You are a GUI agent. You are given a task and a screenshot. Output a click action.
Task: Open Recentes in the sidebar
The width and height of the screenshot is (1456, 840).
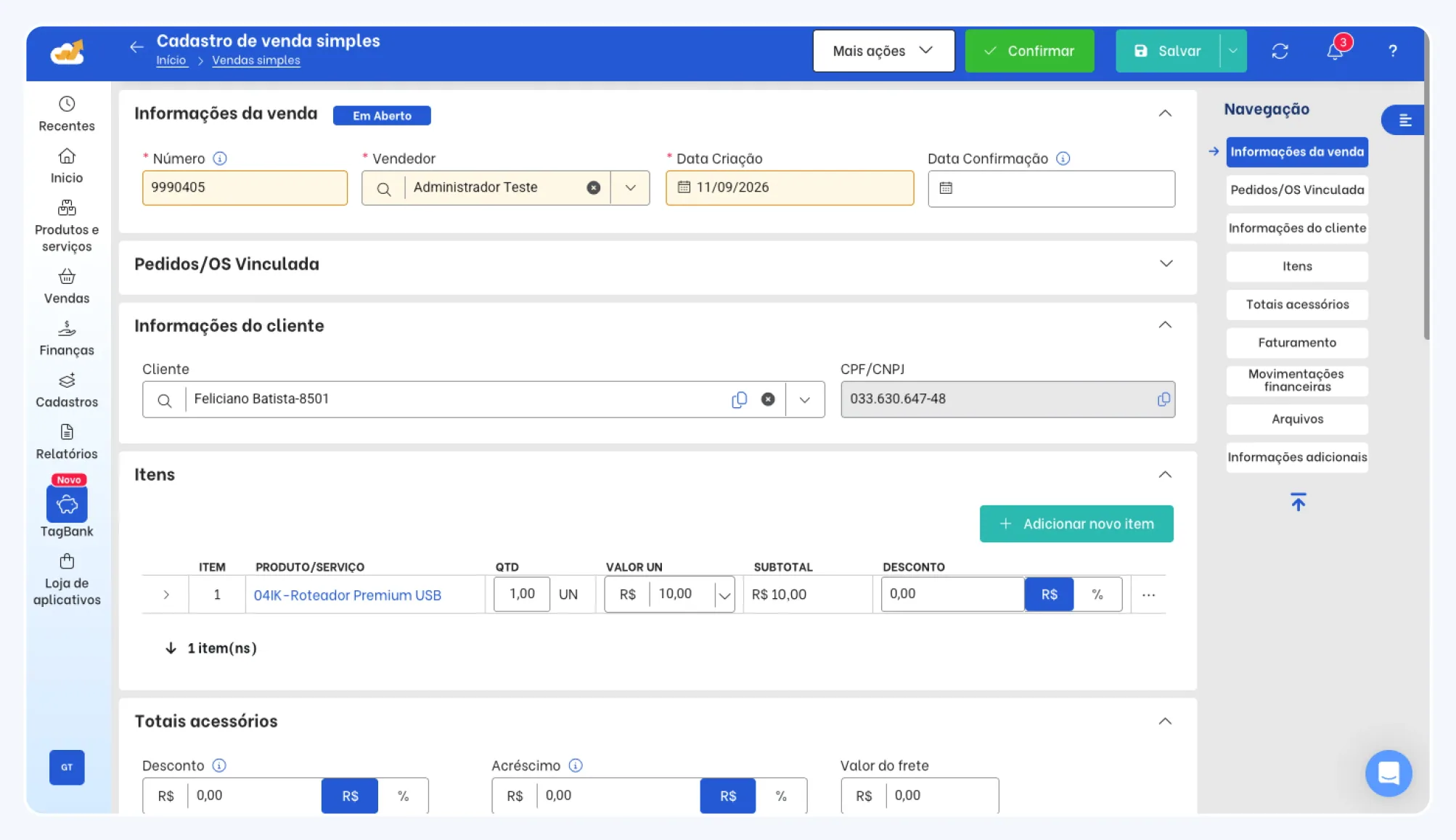67,114
